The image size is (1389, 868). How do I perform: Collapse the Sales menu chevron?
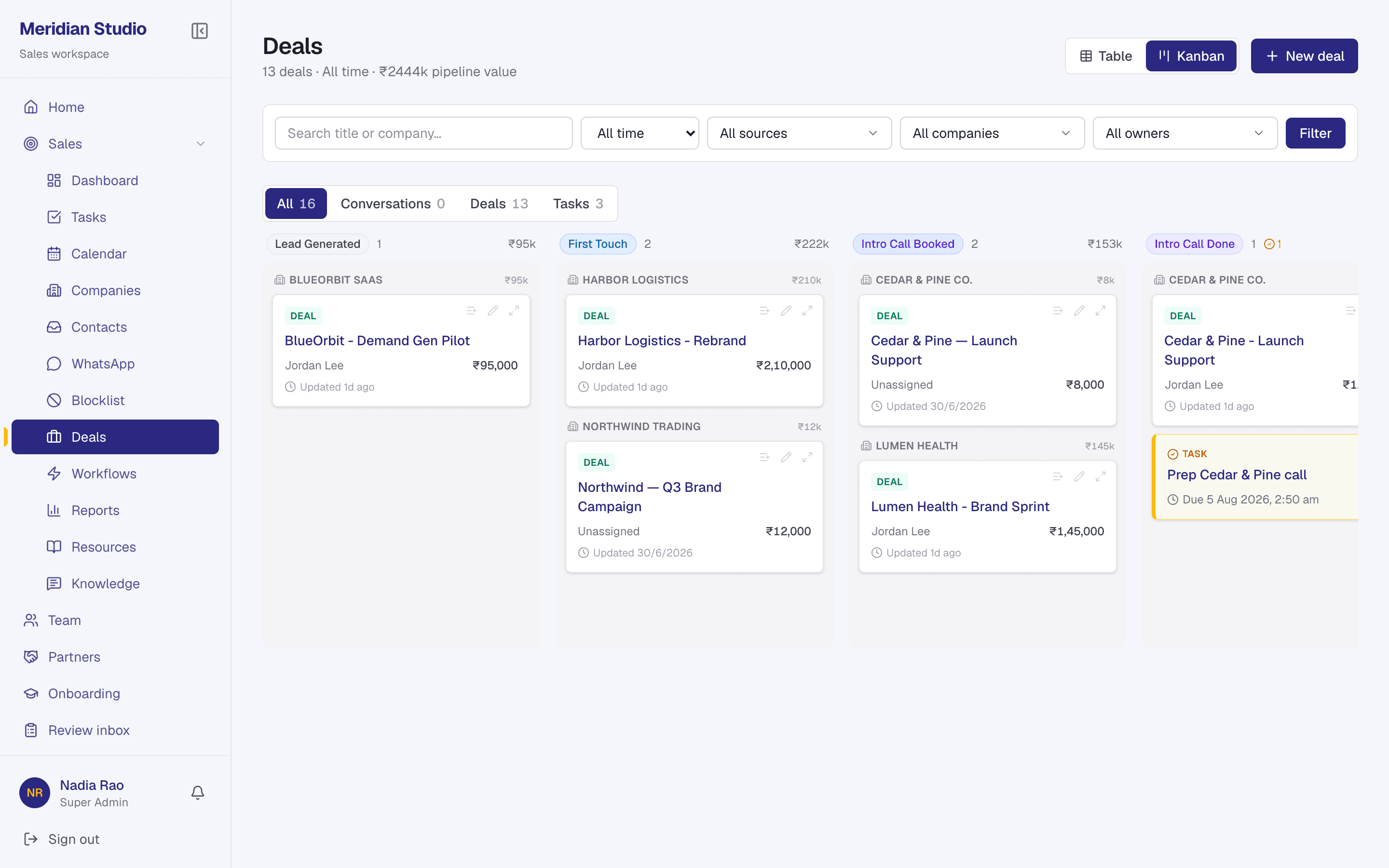pyautogui.click(x=200, y=144)
